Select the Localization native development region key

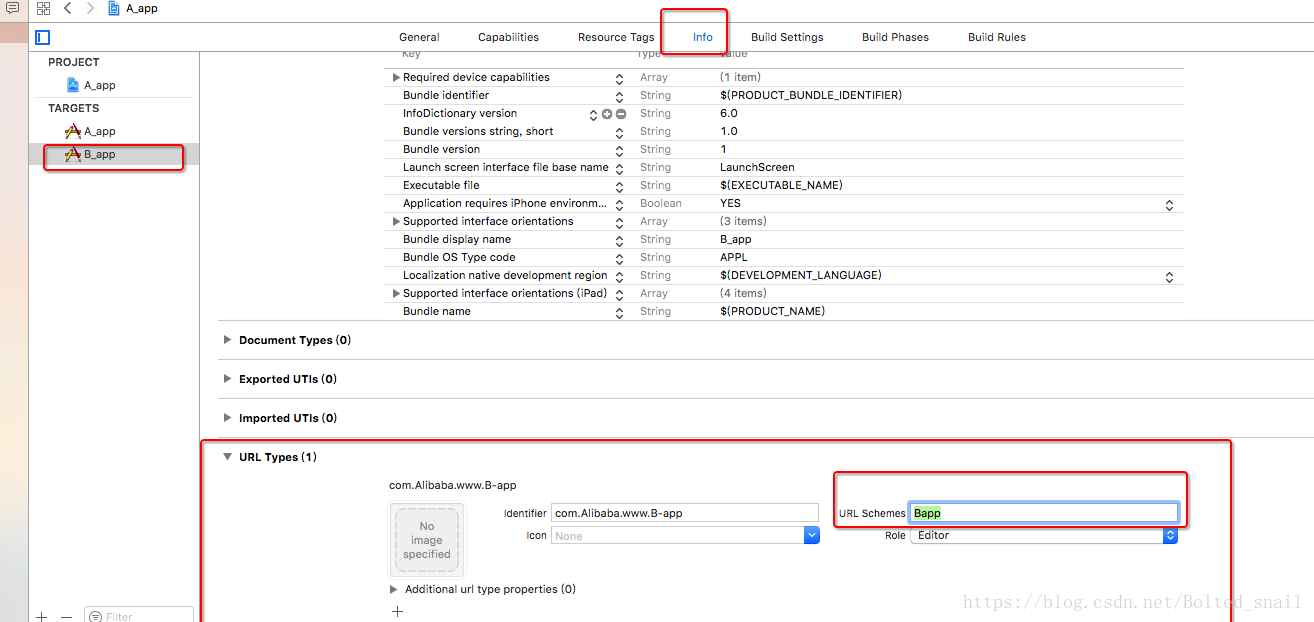[505, 276]
